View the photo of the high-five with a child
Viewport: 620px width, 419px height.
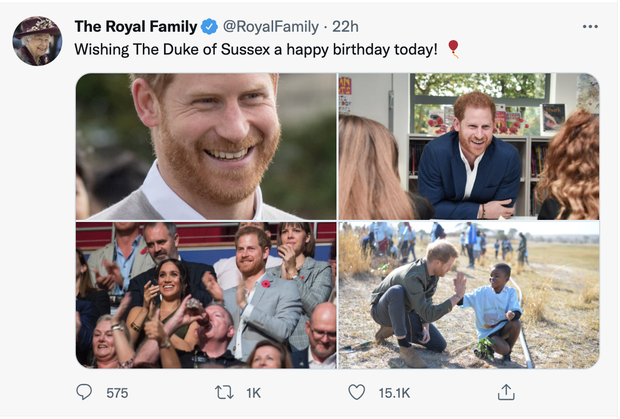[469, 295]
